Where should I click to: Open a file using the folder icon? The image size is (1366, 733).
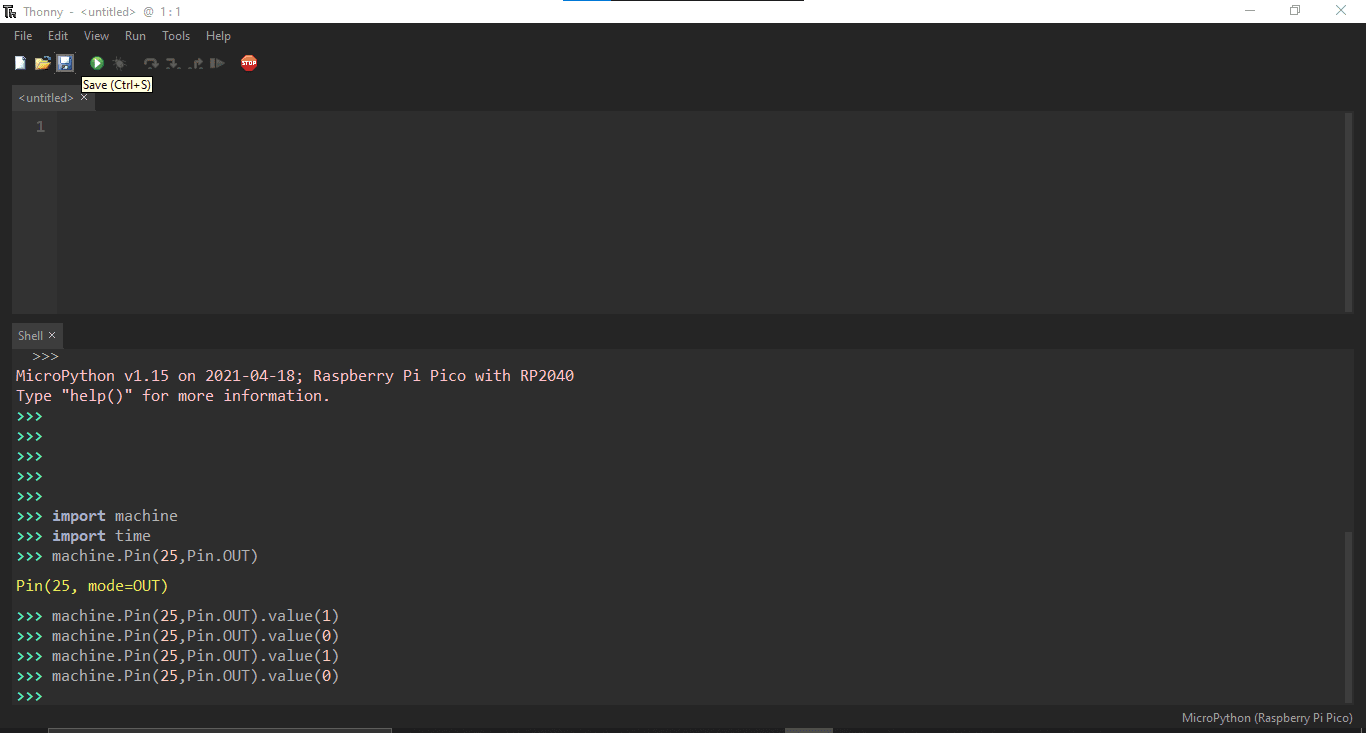click(42, 63)
